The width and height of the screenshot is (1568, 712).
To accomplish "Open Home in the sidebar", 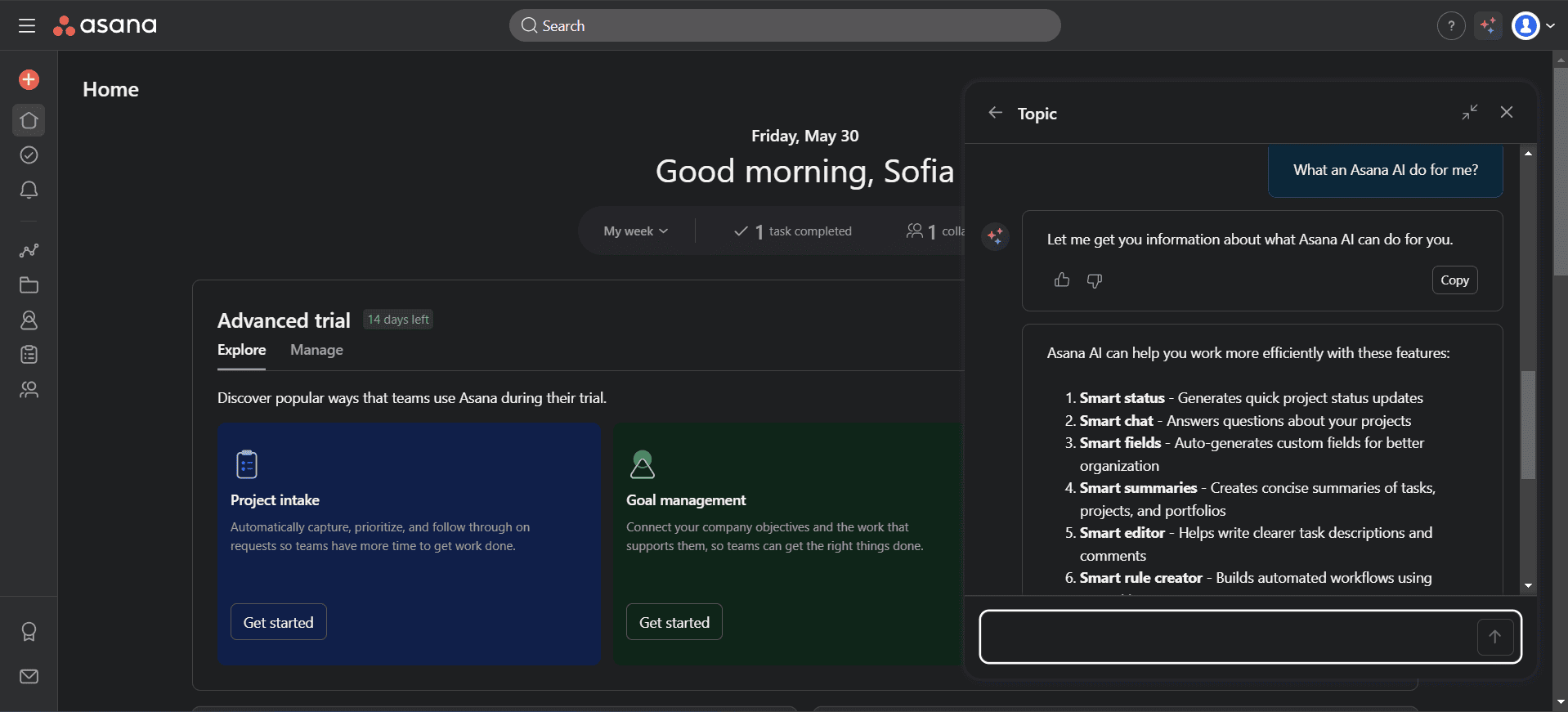I will (x=29, y=120).
